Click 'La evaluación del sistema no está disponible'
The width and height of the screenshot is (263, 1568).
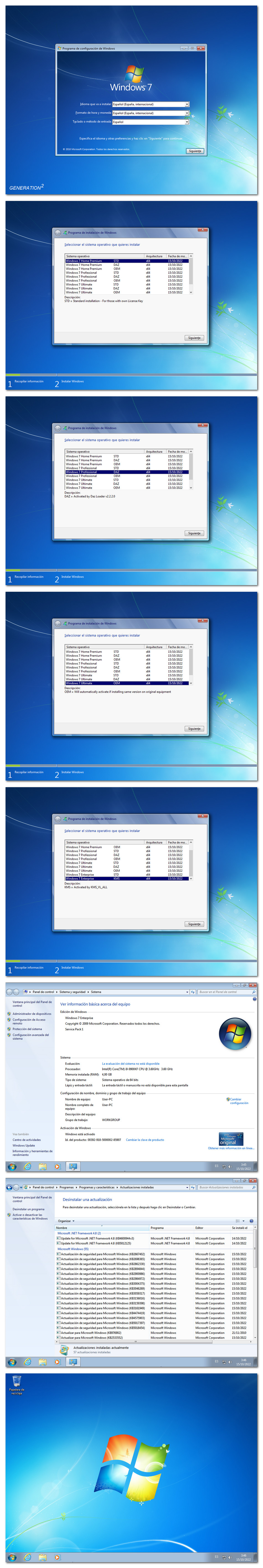[x=131, y=1064]
